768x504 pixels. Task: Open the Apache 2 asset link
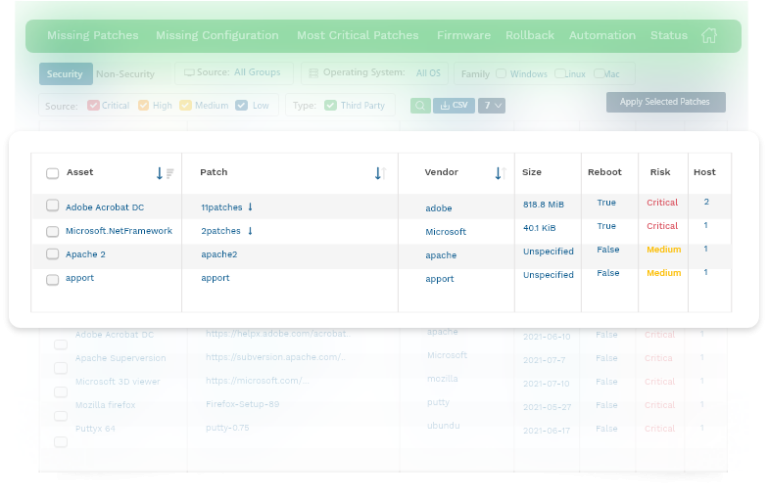pos(86,254)
